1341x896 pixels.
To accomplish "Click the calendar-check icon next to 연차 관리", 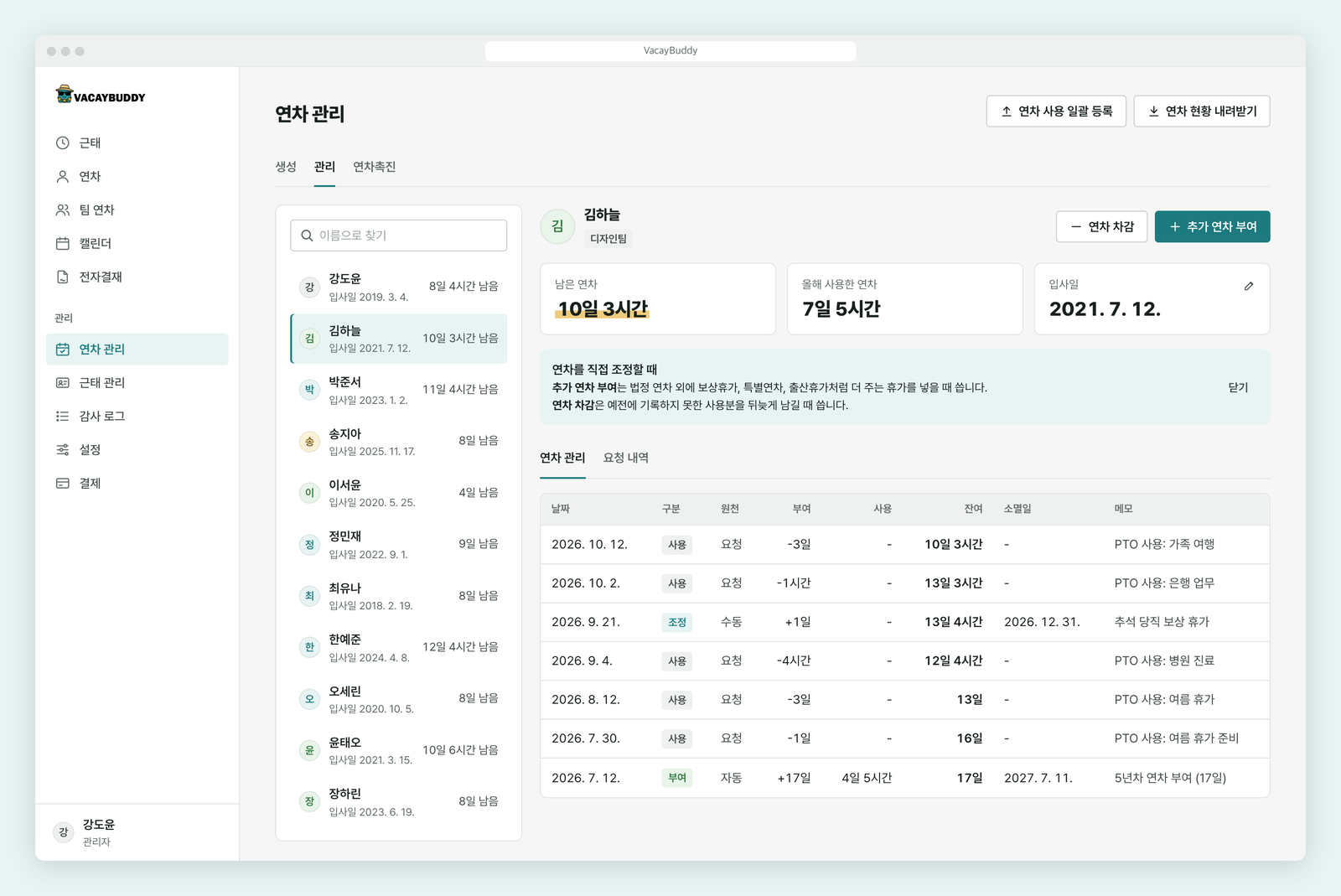I will [63, 350].
